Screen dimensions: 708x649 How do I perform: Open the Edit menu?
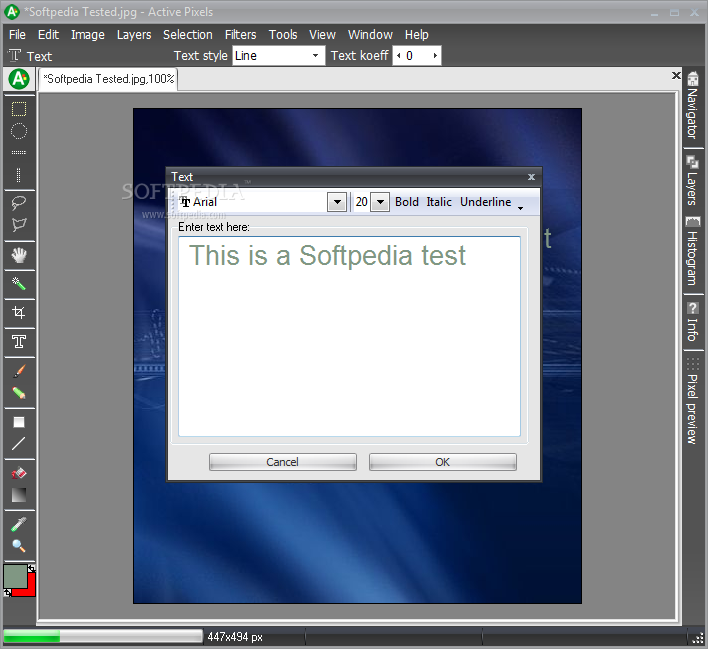tap(48, 35)
